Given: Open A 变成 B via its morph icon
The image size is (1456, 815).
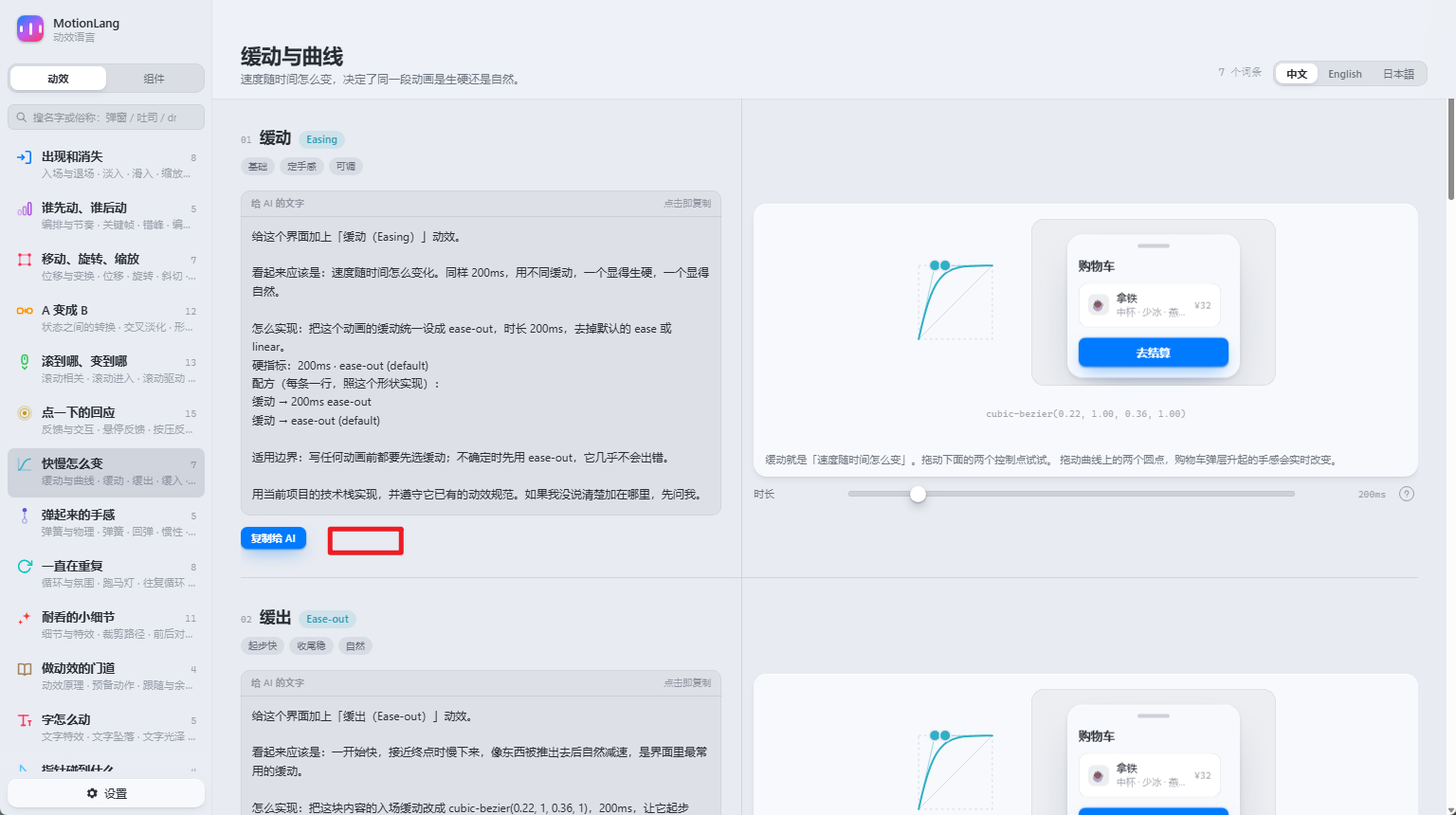Looking at the screenshot, I should click(x=25, y=311).
